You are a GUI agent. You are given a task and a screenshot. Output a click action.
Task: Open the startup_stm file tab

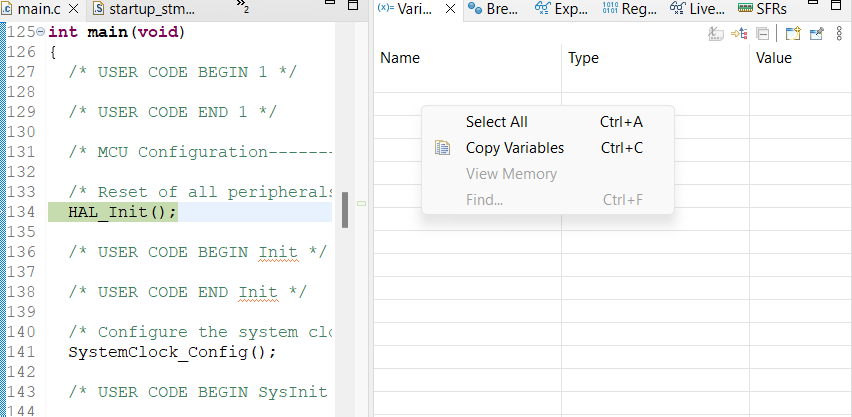click(153, 10)
